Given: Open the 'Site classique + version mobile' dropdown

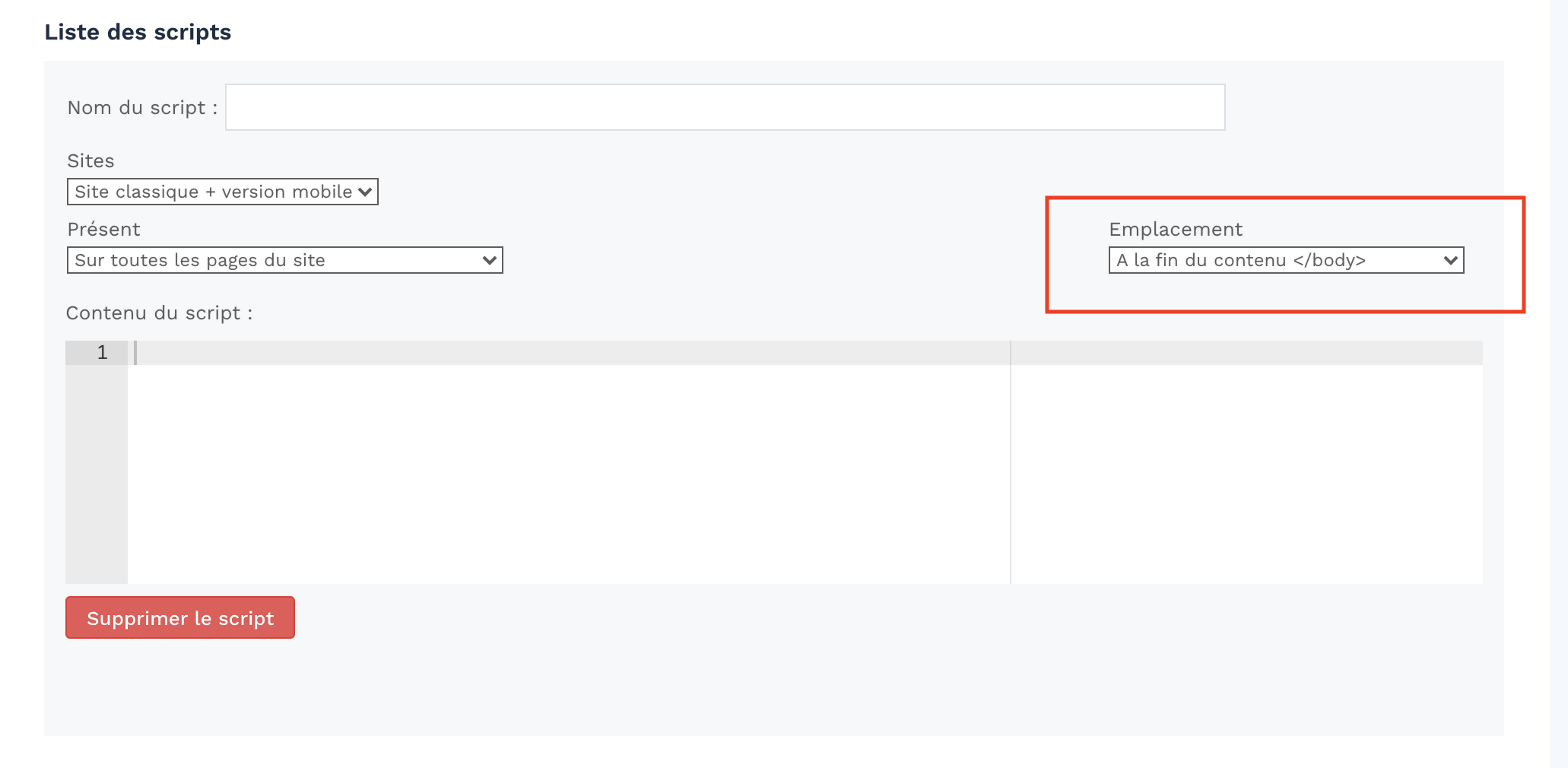Looking at the screenshot, I should 223,192.
